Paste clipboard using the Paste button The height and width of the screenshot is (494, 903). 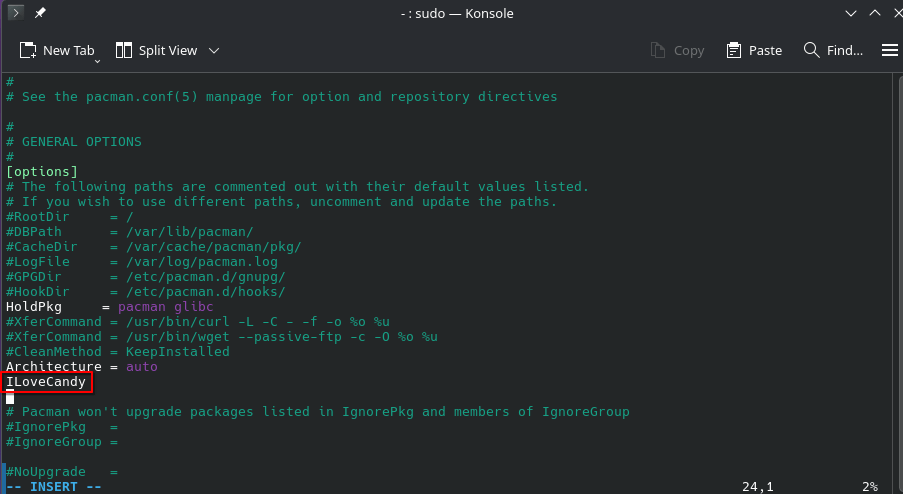(754, 50)
